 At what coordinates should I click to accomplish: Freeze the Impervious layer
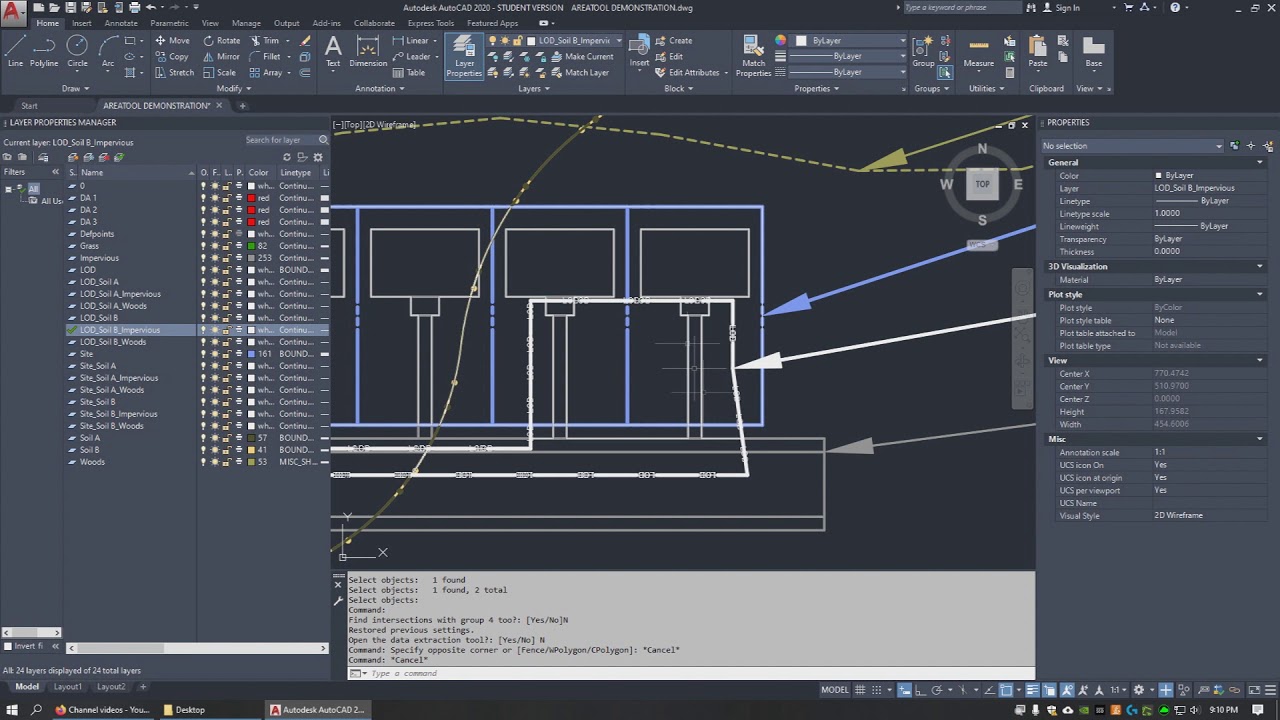click(x=215, y=258)
